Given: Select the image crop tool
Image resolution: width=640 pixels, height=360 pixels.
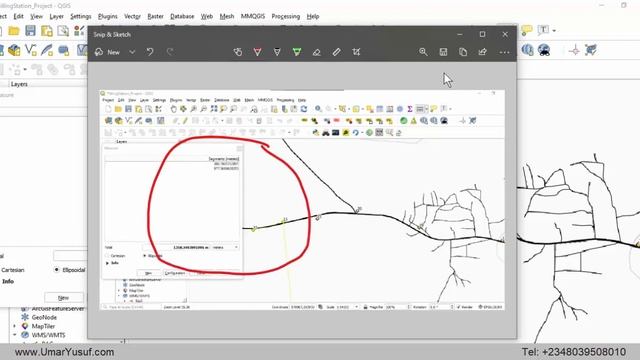Looking at the screenshot, I should point(356,52).
